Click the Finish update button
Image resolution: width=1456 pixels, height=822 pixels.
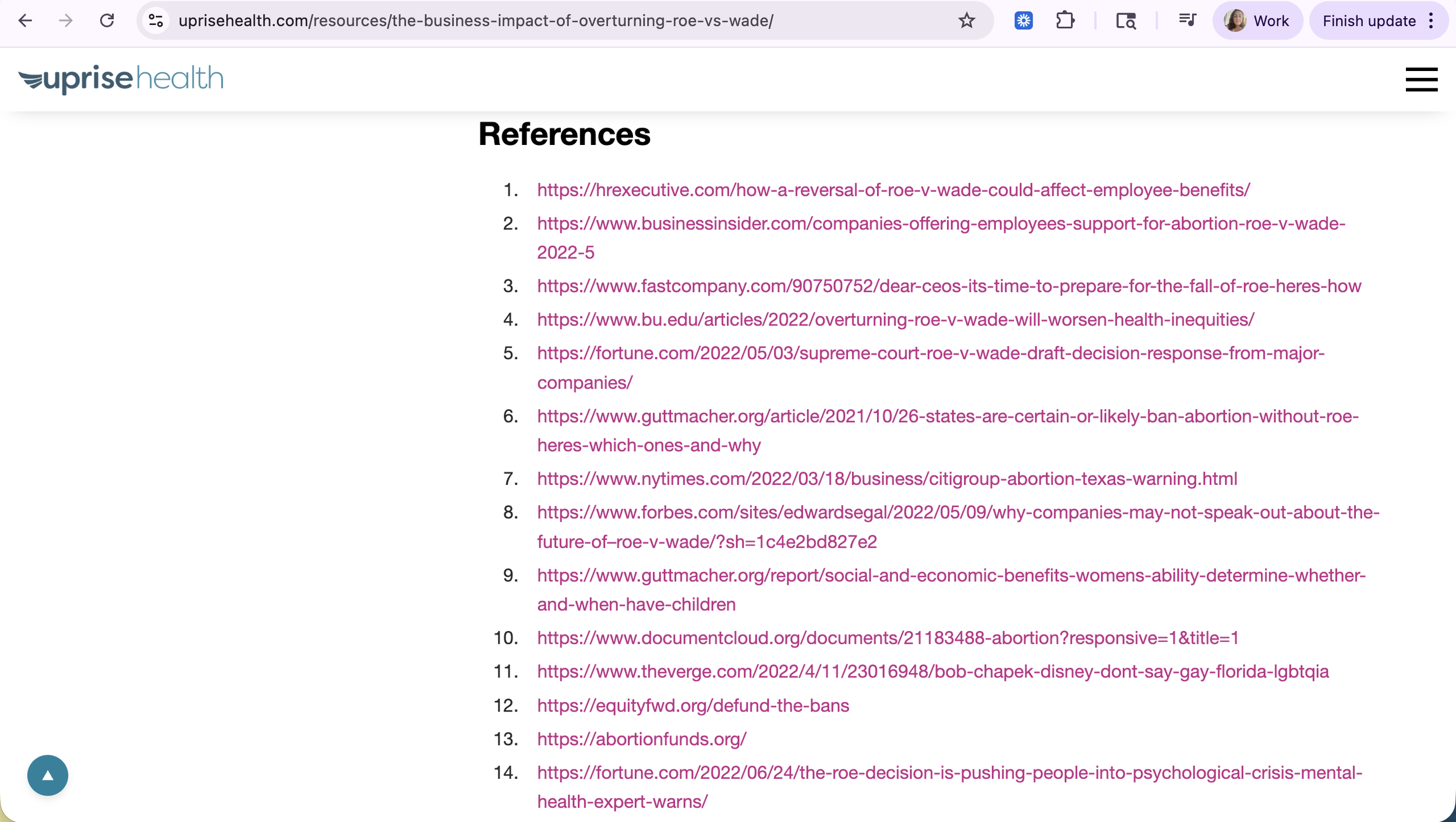(x=1369, y=21)
